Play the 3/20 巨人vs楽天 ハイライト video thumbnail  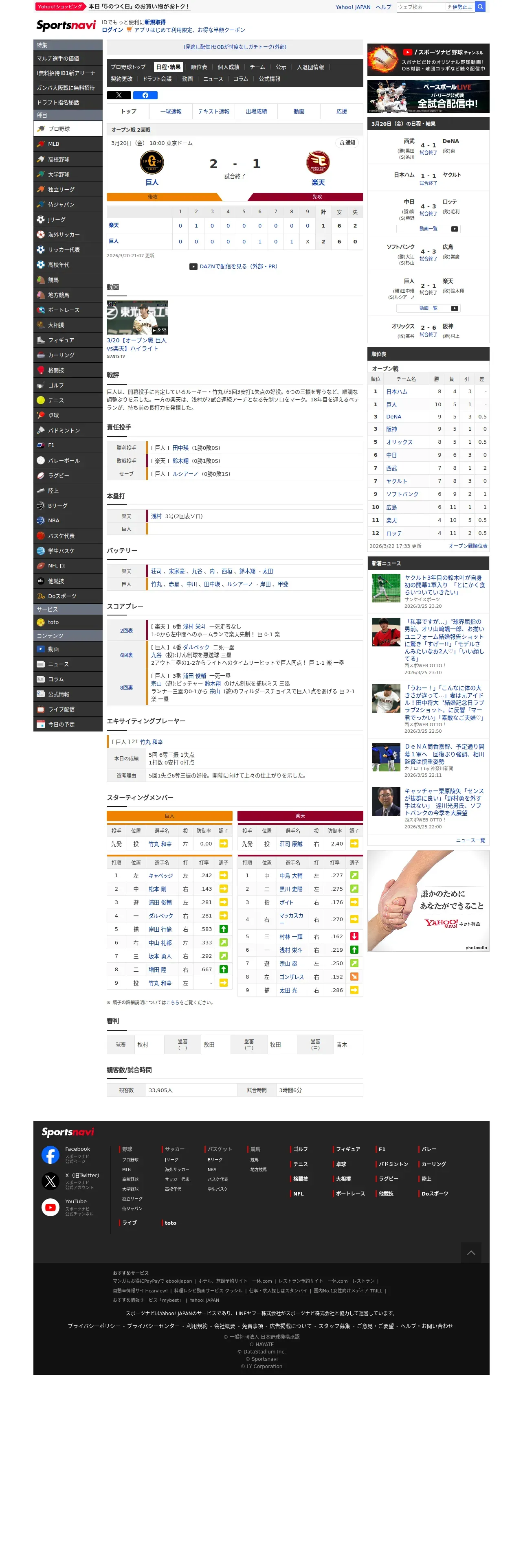137,318
